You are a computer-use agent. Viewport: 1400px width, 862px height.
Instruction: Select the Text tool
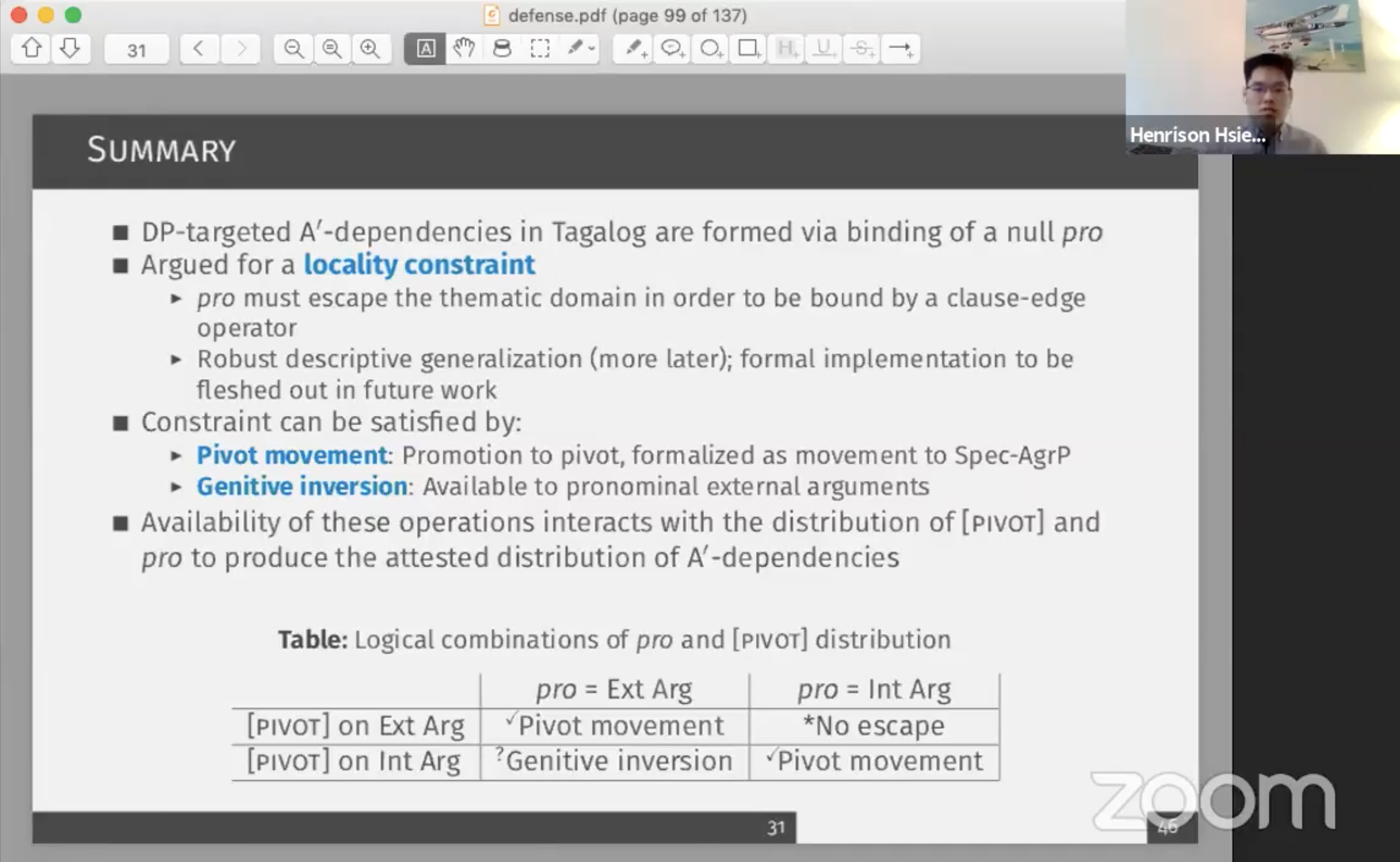425,48
